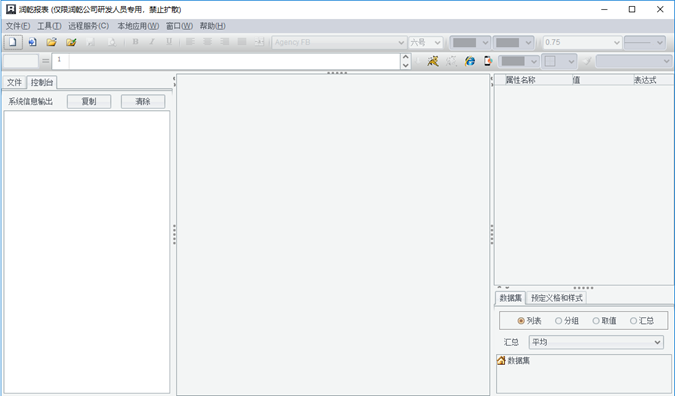This screenshot has width=675, height=396.
Task: Click the app logo in the title bar
Action: click(11, 9)
